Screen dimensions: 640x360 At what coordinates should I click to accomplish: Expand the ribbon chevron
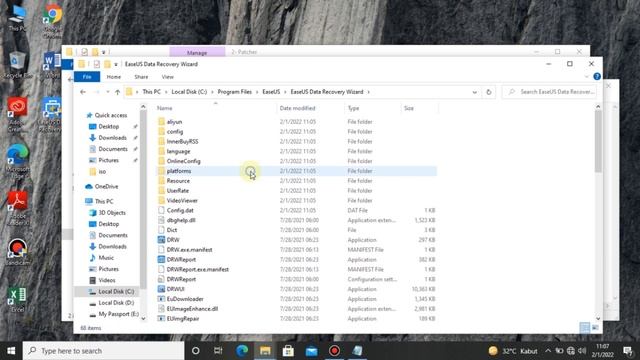pyautogui.click(x=587, y=77)
